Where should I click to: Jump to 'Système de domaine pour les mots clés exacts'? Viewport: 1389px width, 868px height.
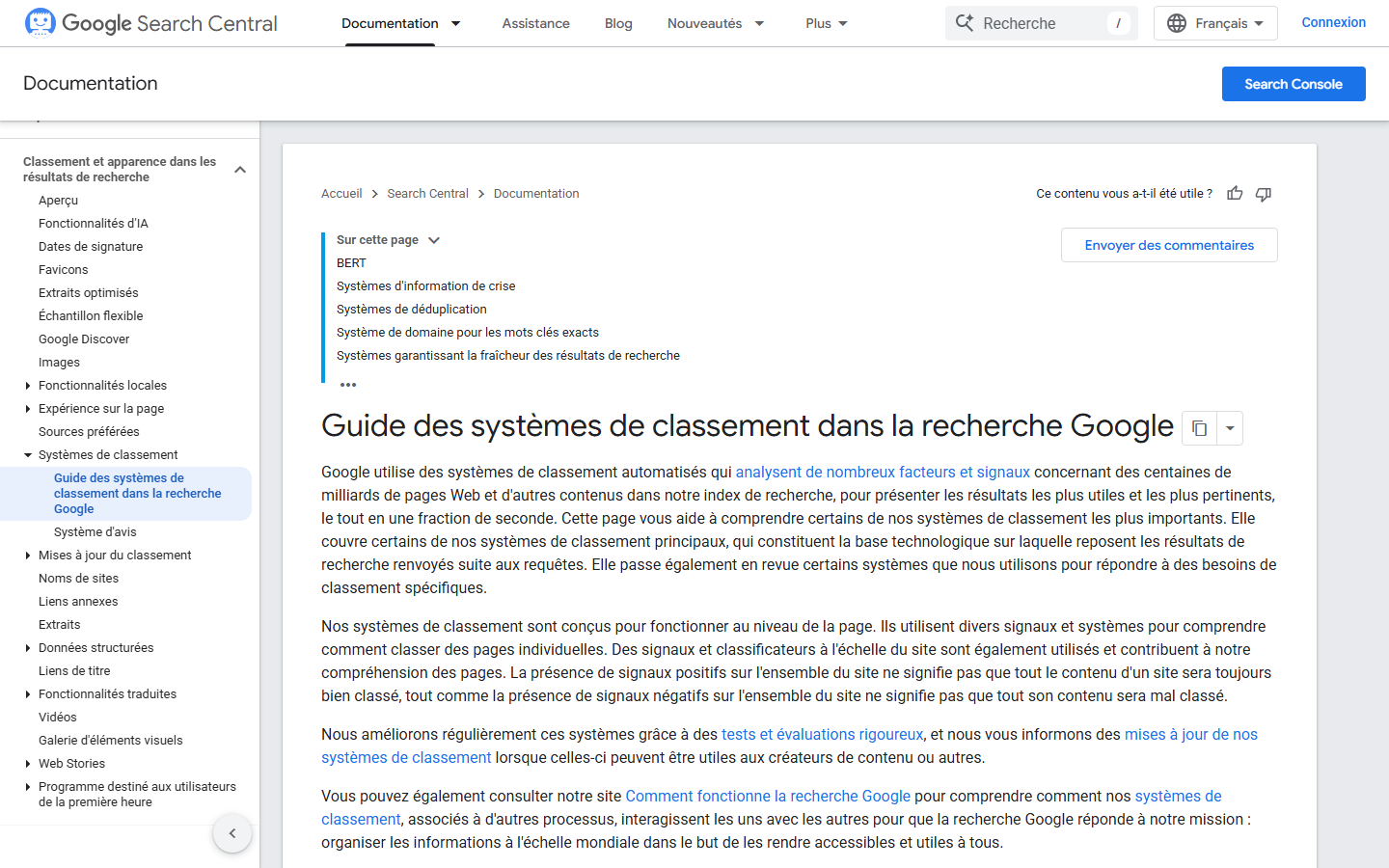point(468,333)
